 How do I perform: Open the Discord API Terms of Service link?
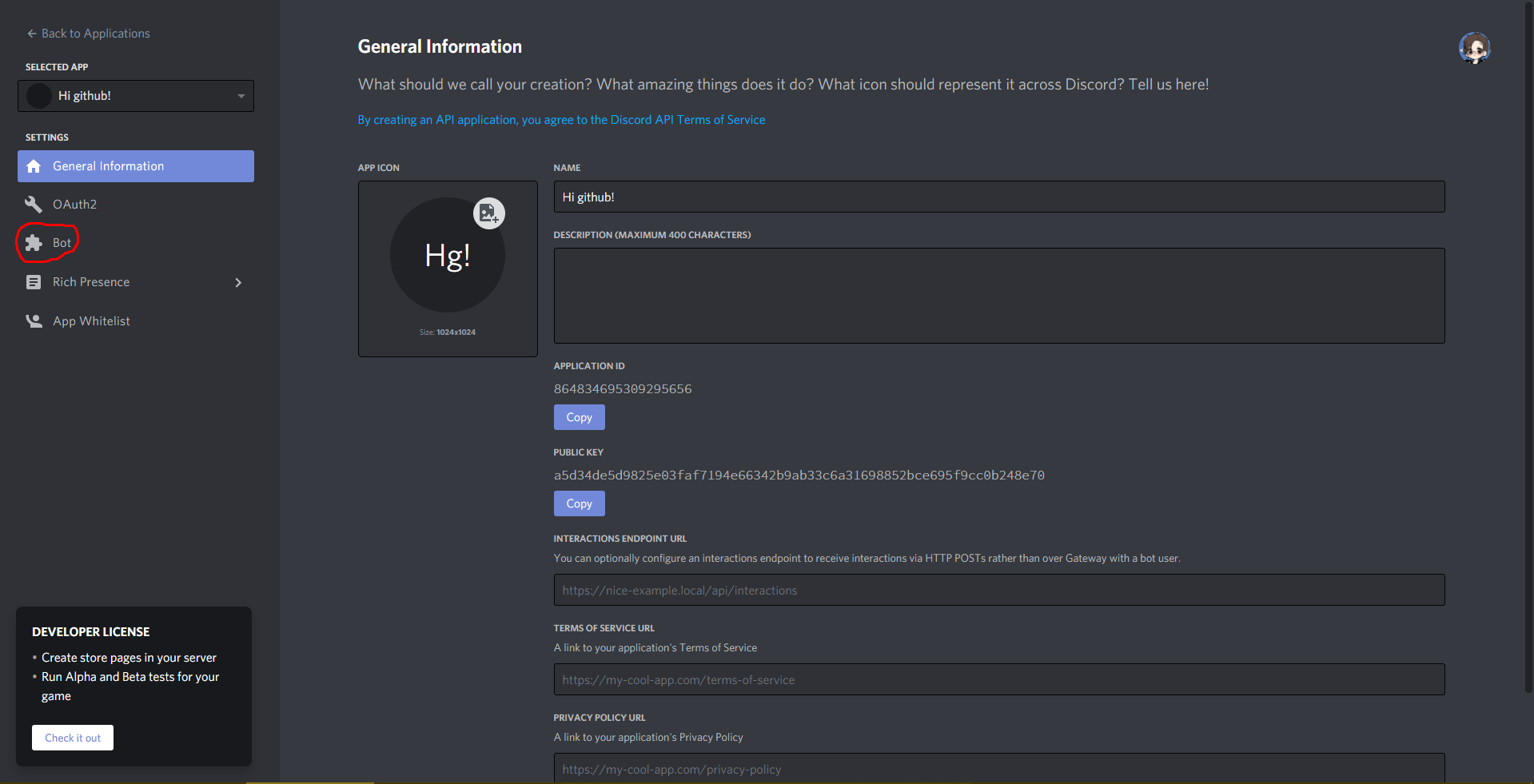coord(561,120)
